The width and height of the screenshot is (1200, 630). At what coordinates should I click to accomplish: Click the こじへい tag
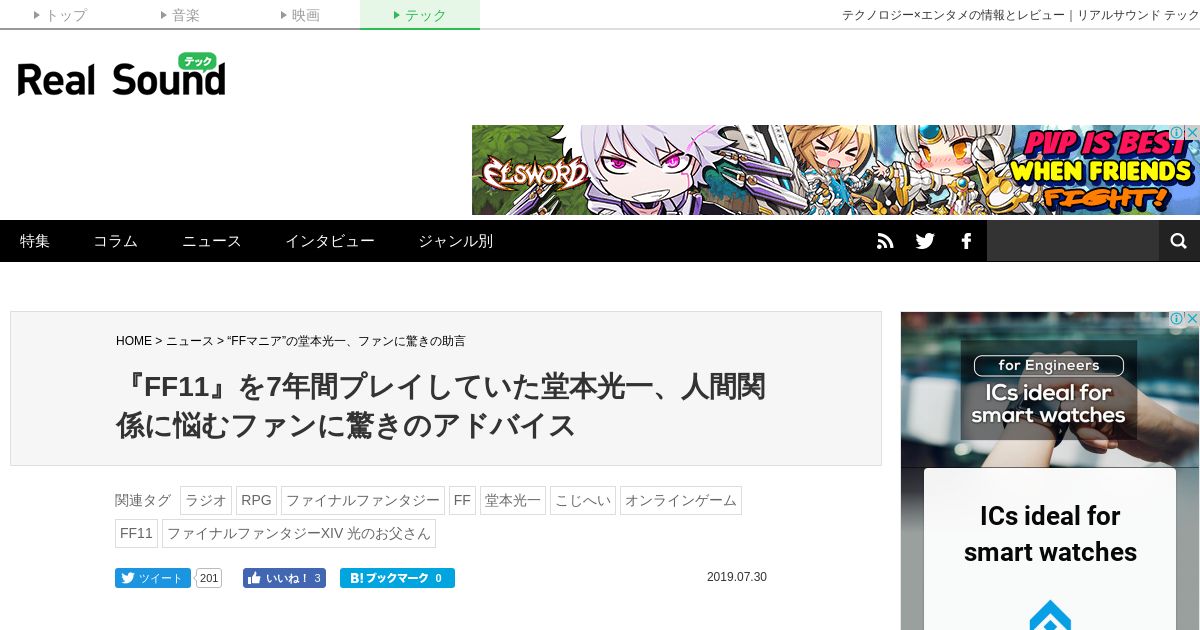[583, 500]
